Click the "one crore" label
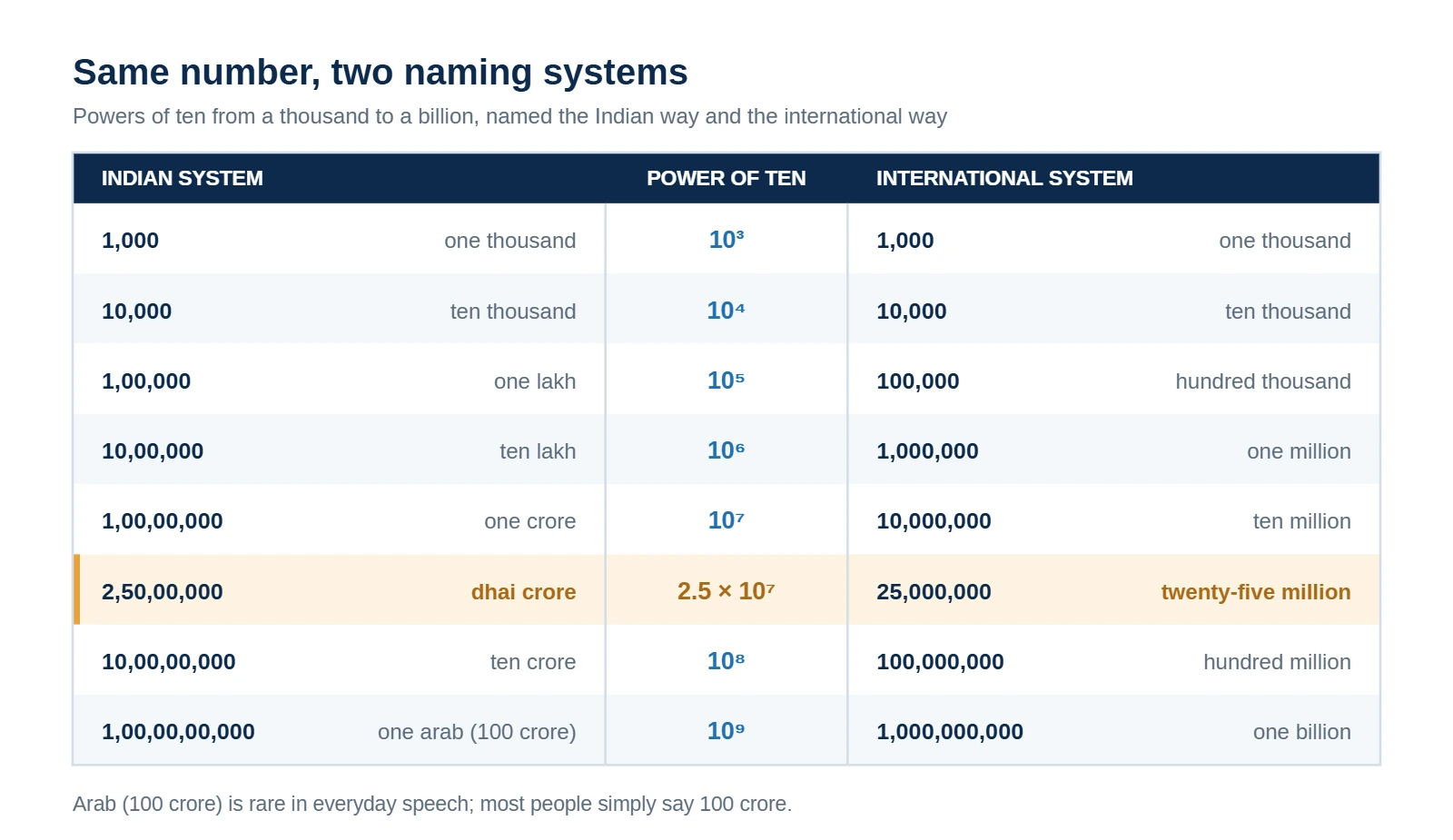 (530, 521)
